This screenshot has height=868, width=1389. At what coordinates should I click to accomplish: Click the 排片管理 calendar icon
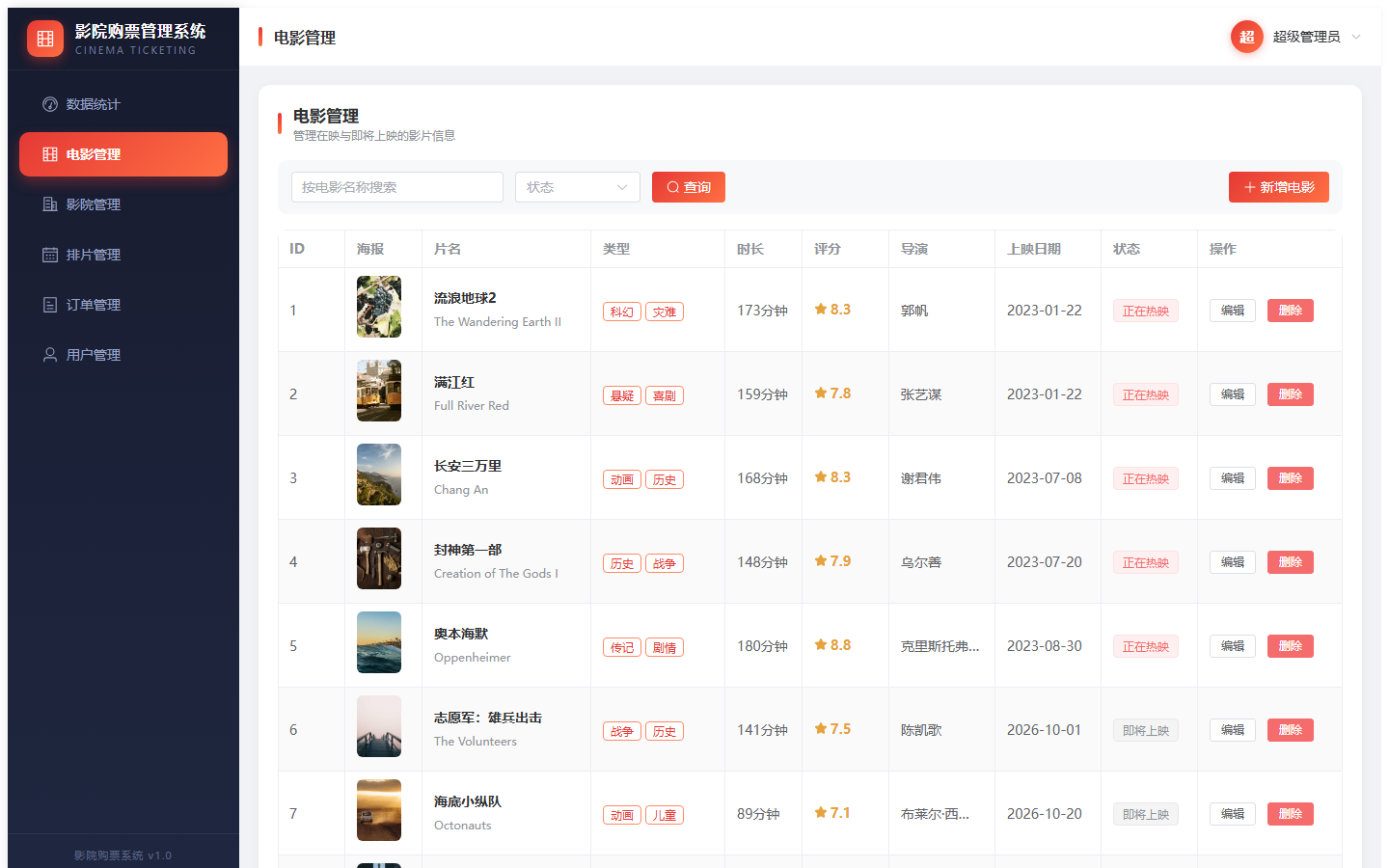[x=50, y=255]
